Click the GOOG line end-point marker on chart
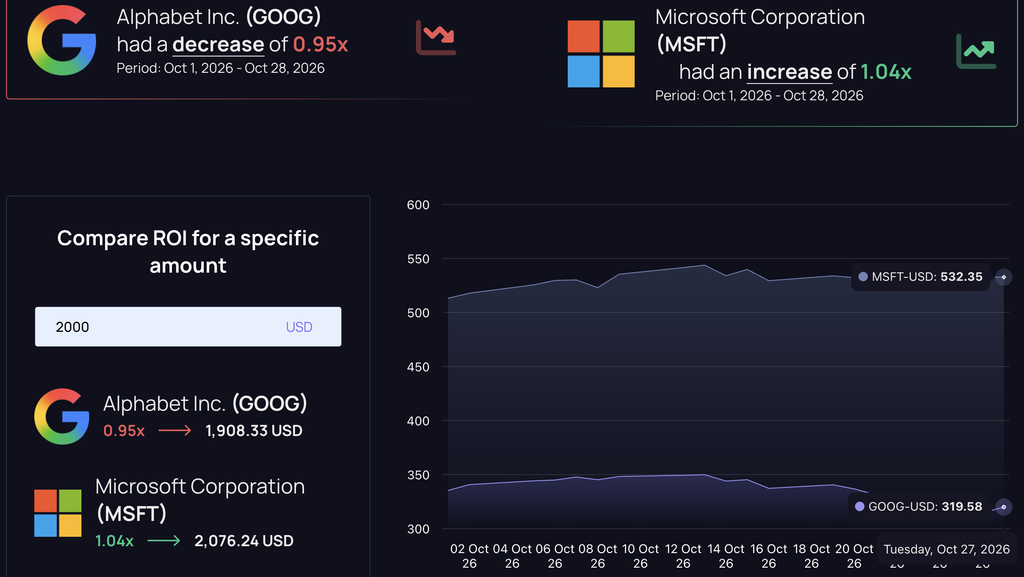 1004,507
